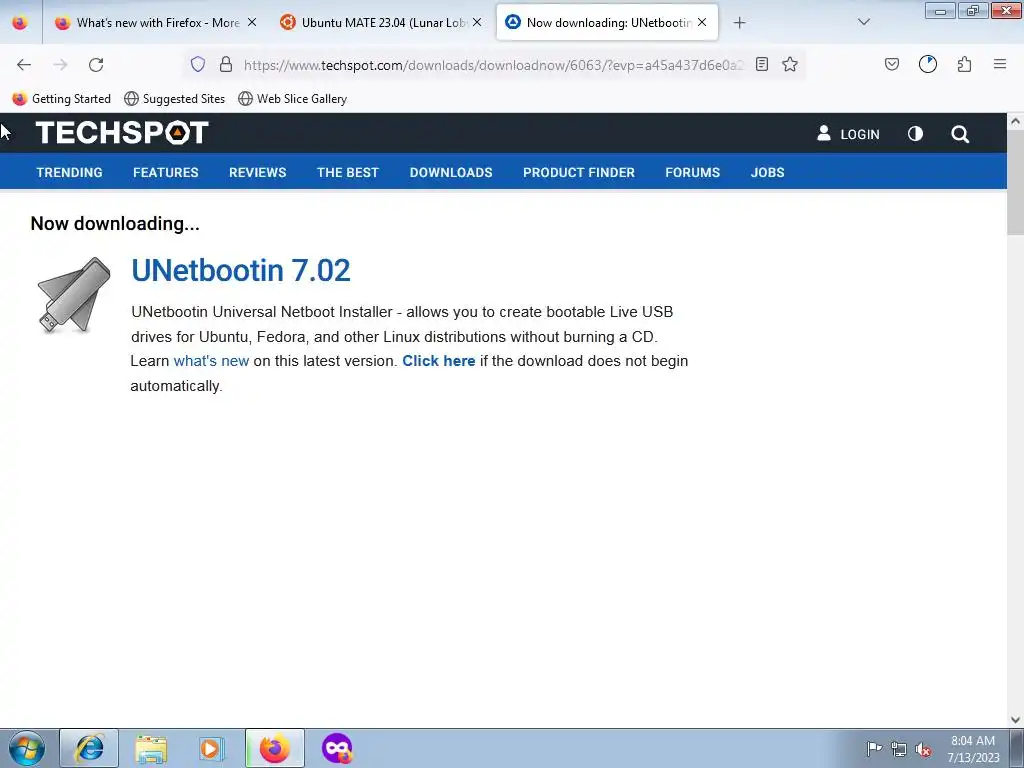Open the PRODUCT FINDER menu item
This screenshot has height=768, width=1024.
579,172
